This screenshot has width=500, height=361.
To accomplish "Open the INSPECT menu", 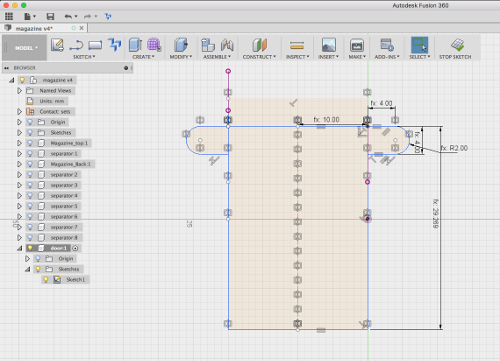I will [x=298, y=57].
